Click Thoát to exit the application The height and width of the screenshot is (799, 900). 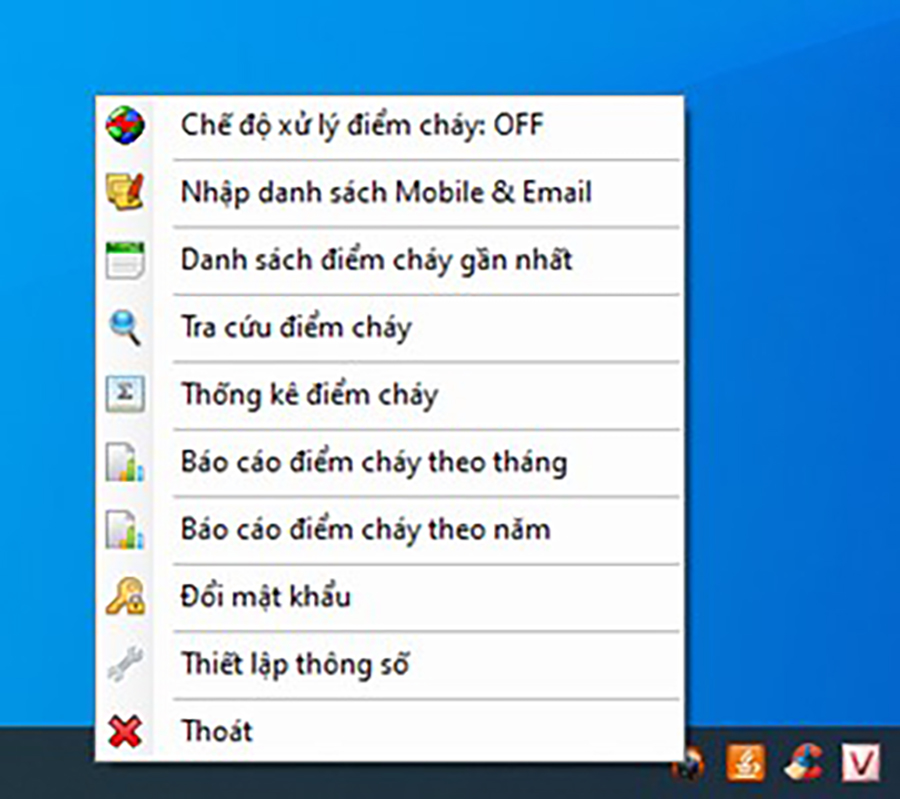point(390,731)
